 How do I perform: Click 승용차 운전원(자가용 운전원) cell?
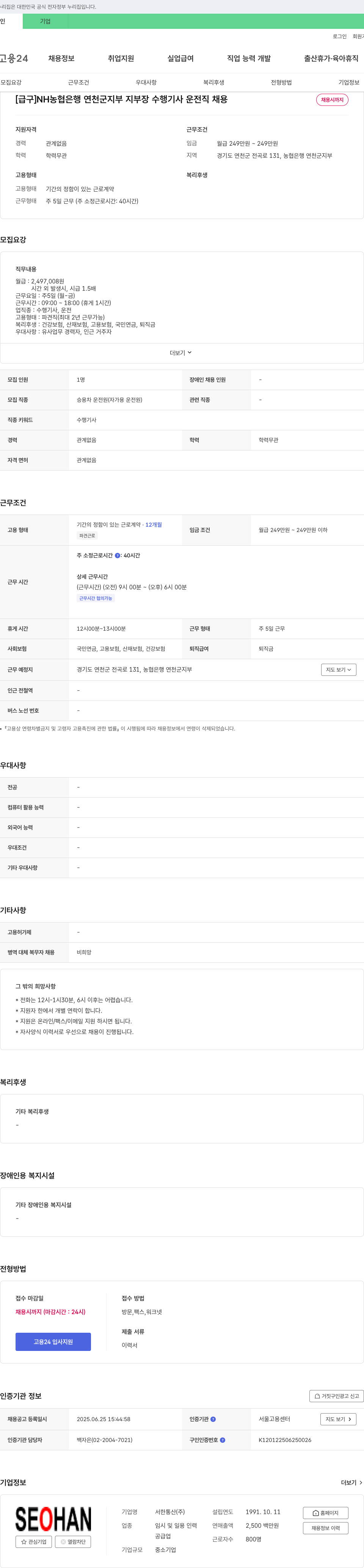coord(110,400)
